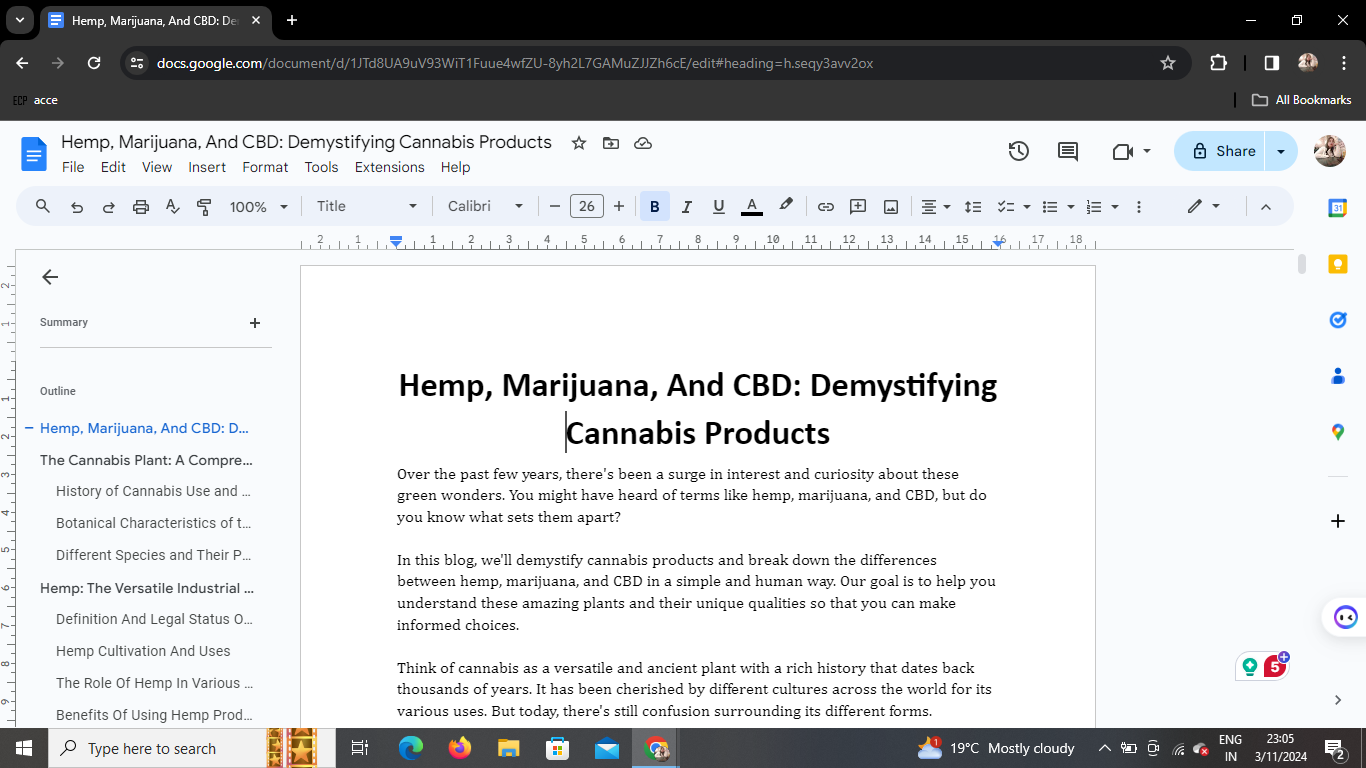Open version history clock icon
Image resolution: width=1366 pixels, height=768 pixels.
[x=1018, y=151]
